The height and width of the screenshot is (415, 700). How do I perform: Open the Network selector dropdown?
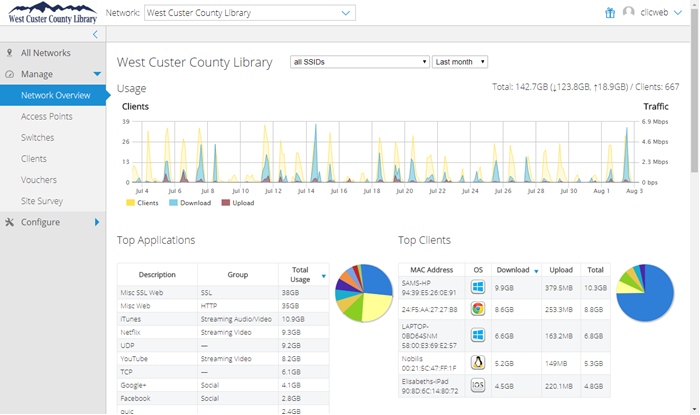[248, 13]
